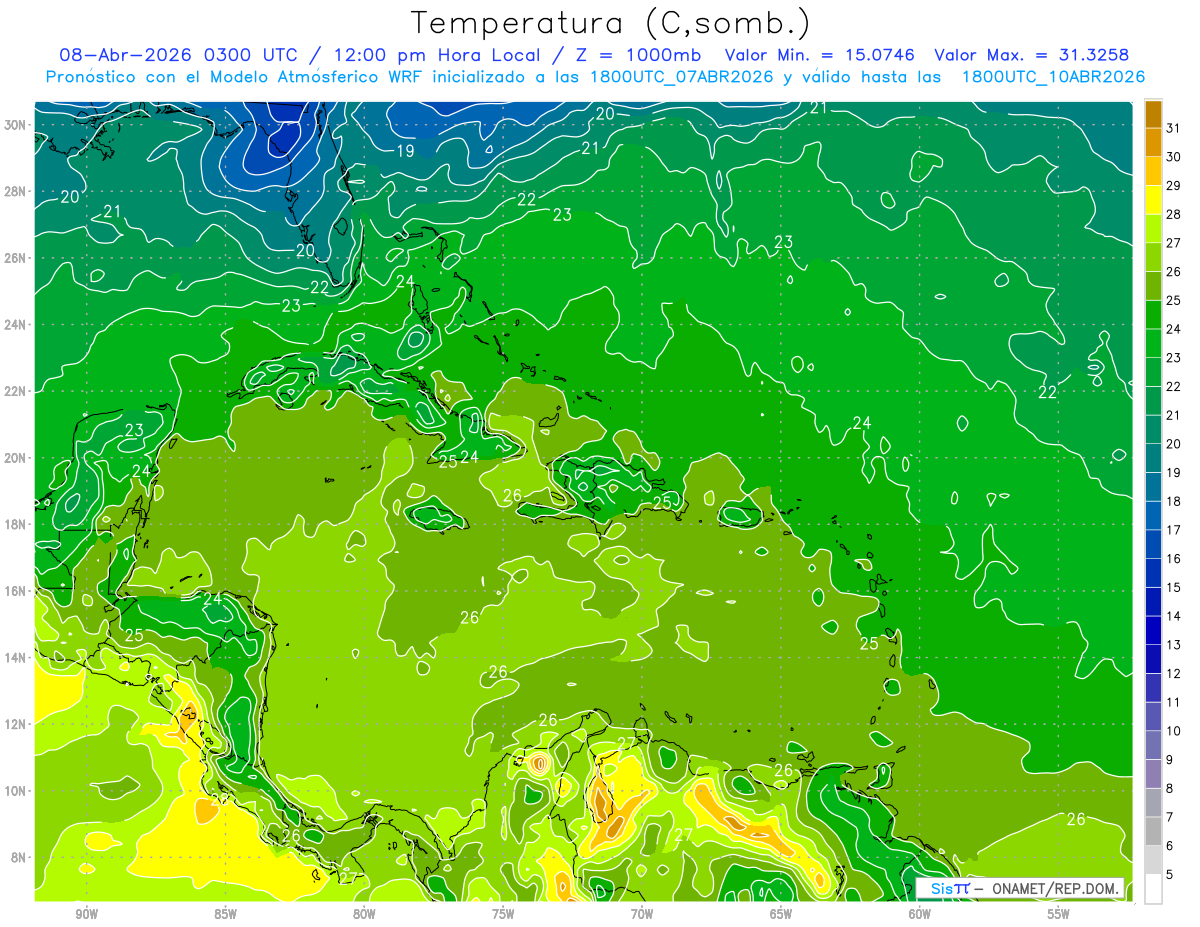Pick the purple legend color near 9
1200x927 pixels.
pos(1153,774)
